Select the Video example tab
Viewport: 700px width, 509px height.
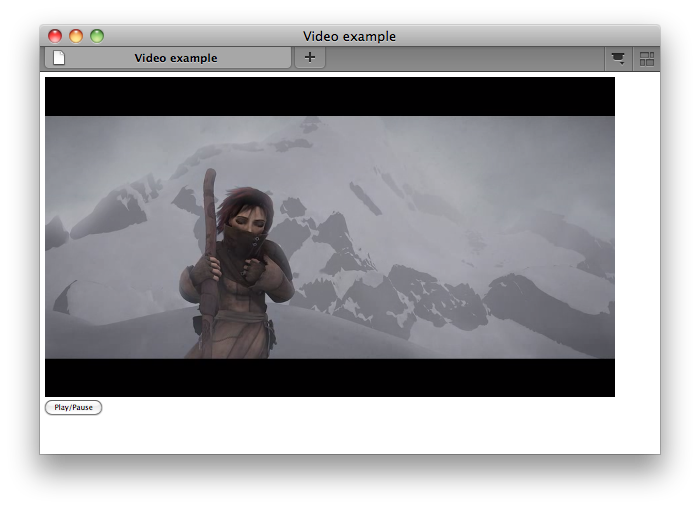168,58
